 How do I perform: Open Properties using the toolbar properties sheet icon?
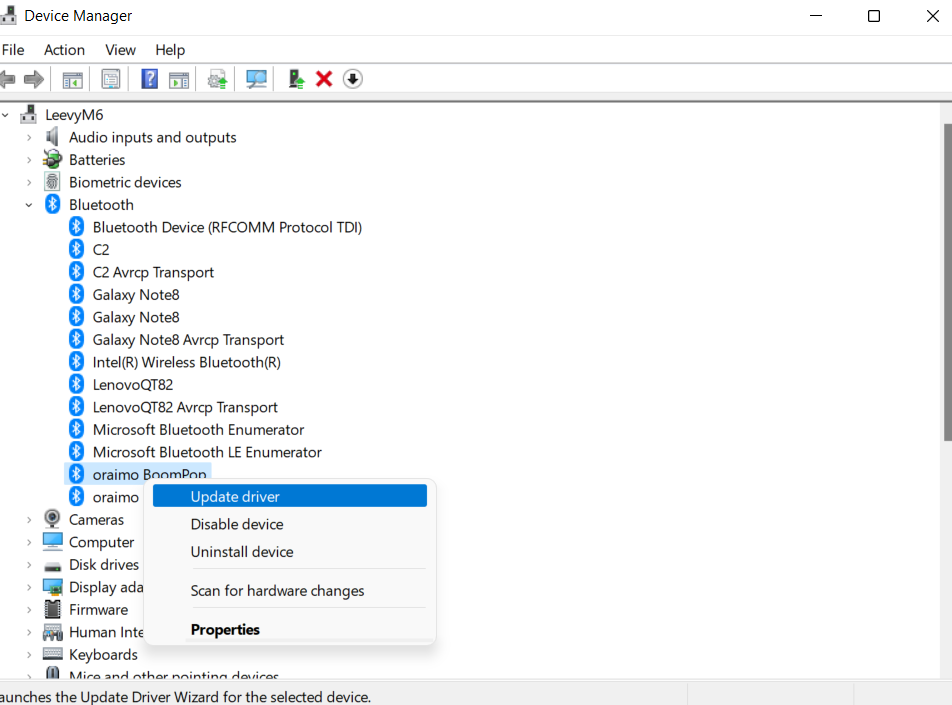coord(110,79)
